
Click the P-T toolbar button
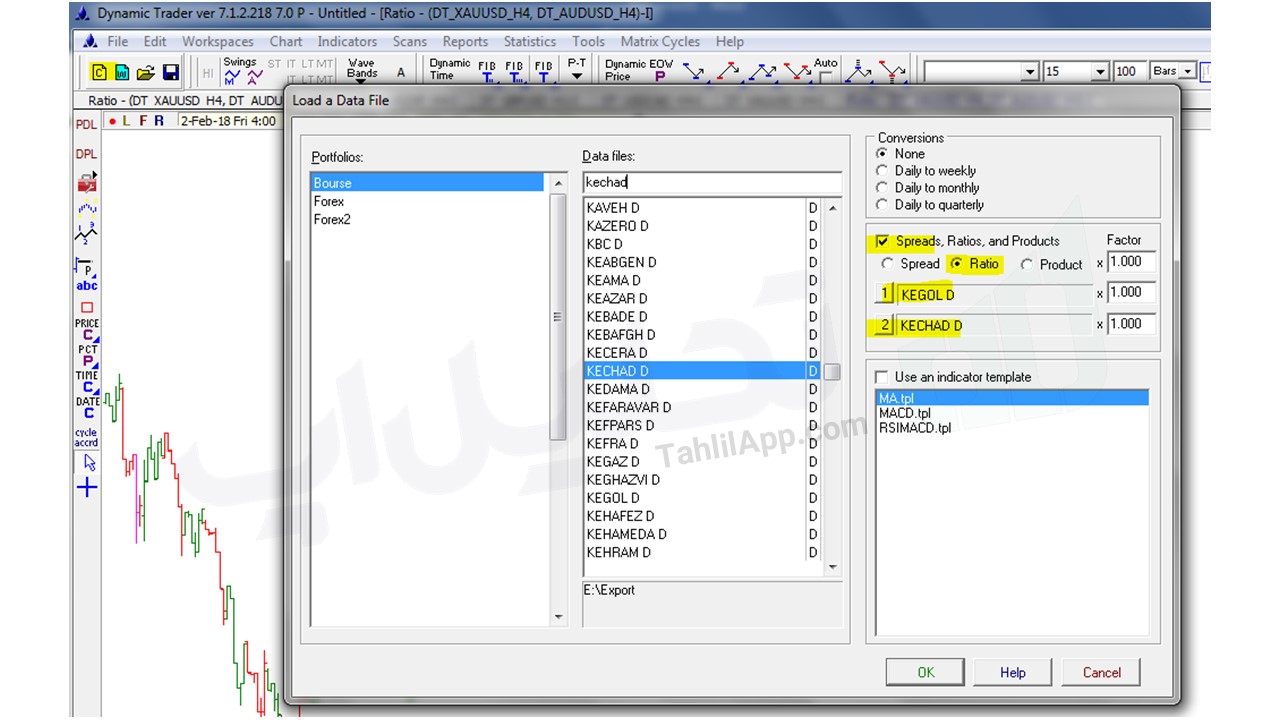(x=577, y=70)
